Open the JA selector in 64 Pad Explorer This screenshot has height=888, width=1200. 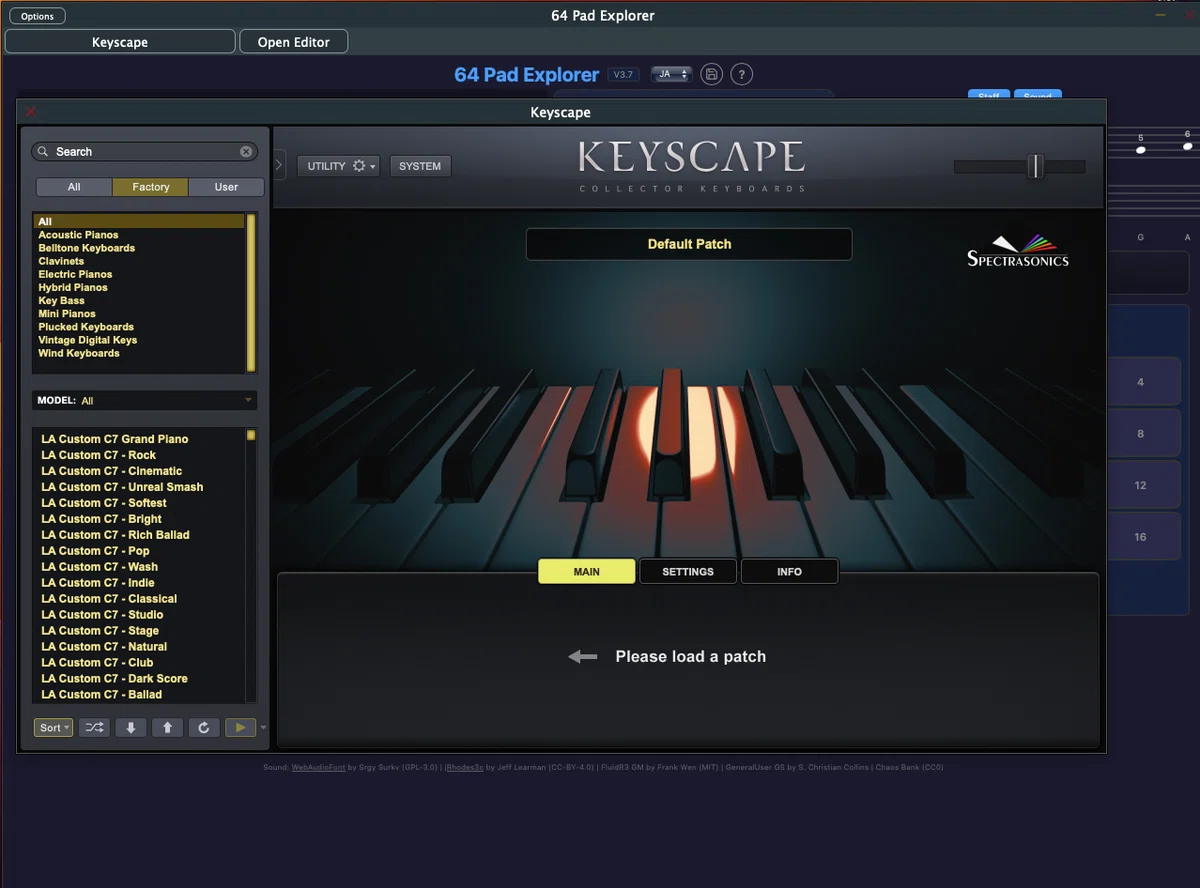coord(671,74)
